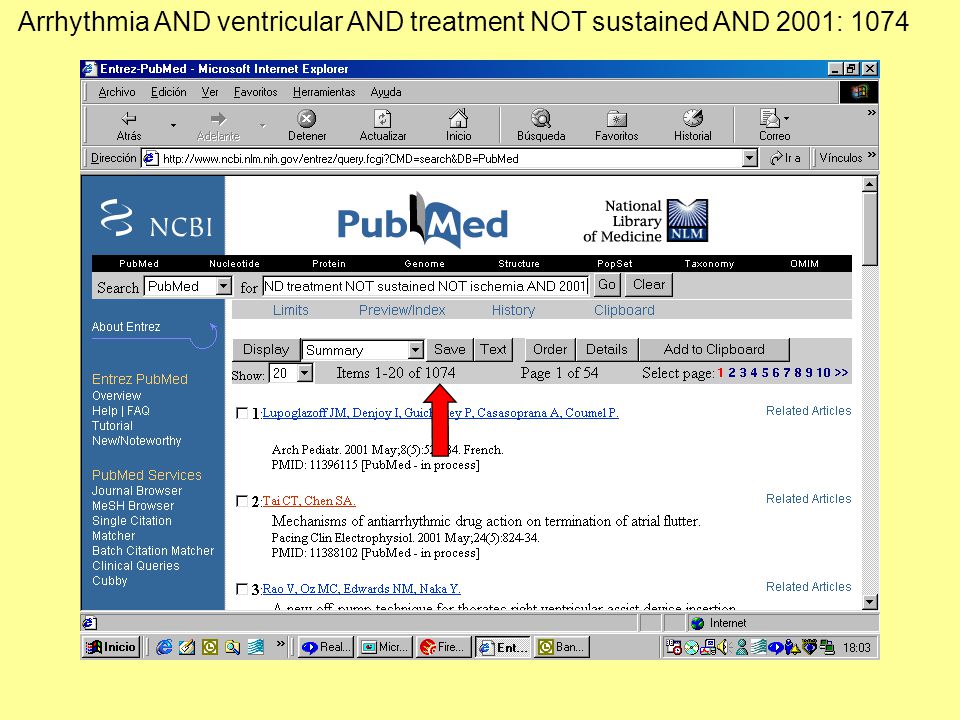Open the Herramientas menu
960x720 pixels.
[324, 92]
